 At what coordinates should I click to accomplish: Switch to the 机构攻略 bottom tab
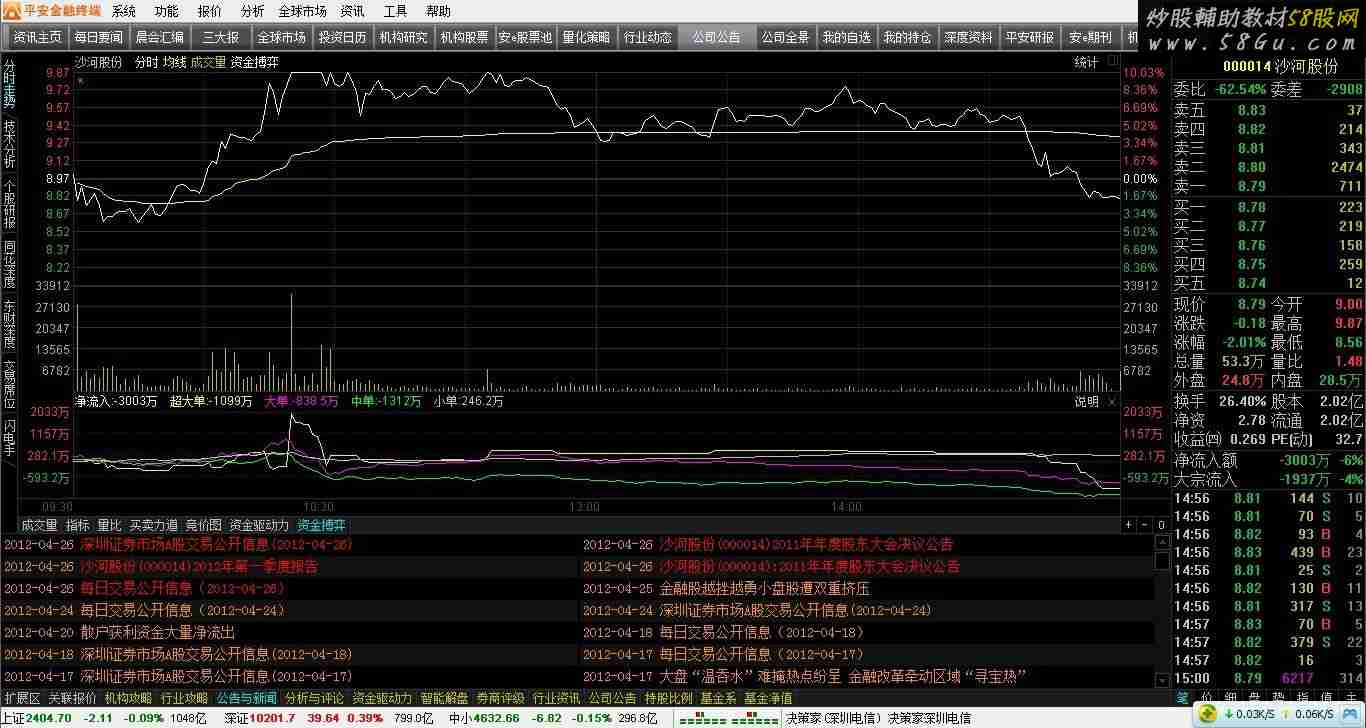click(128, 698)
